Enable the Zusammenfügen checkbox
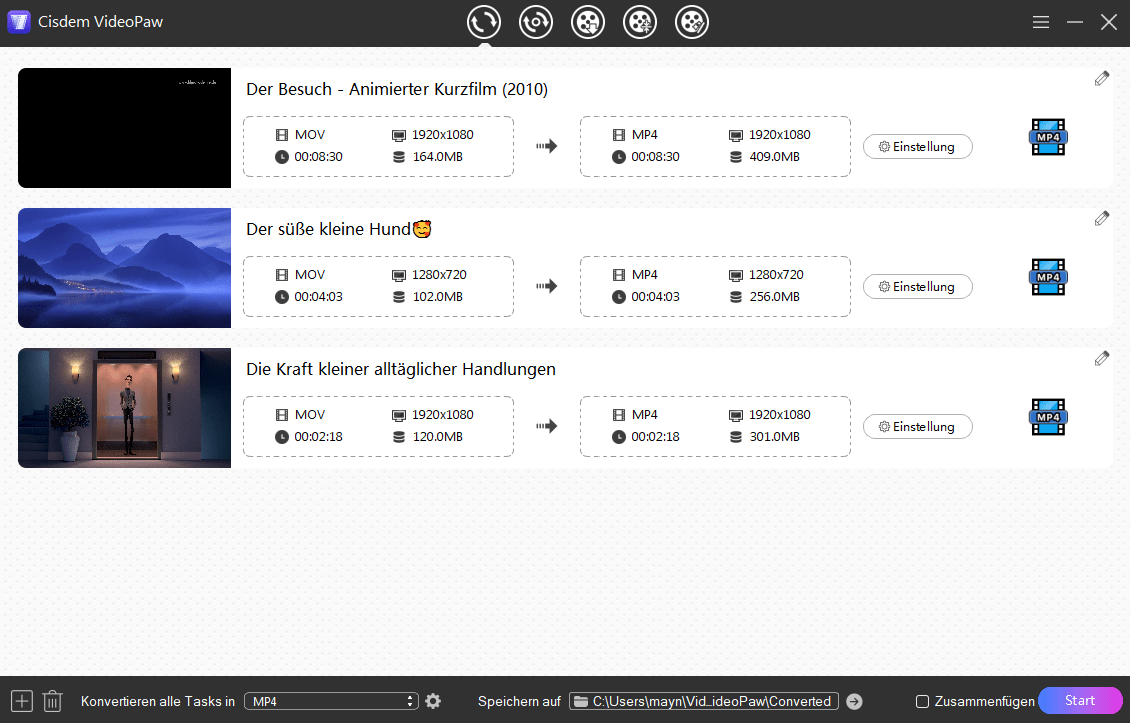Viewport: 1130px width, 723px height. point(921,701)
